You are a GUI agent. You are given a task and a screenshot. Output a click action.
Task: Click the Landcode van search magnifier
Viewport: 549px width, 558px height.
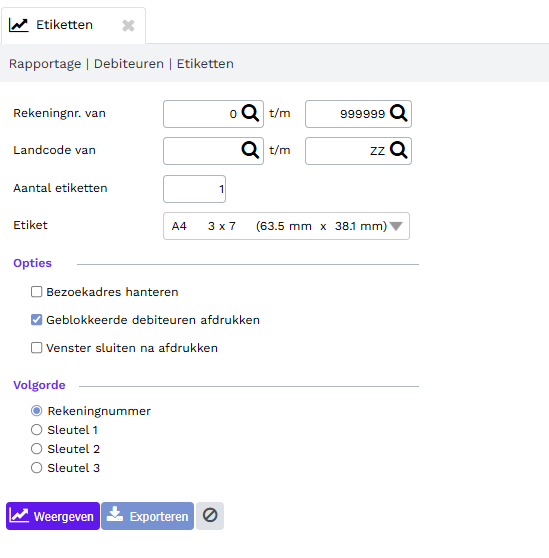250,150
